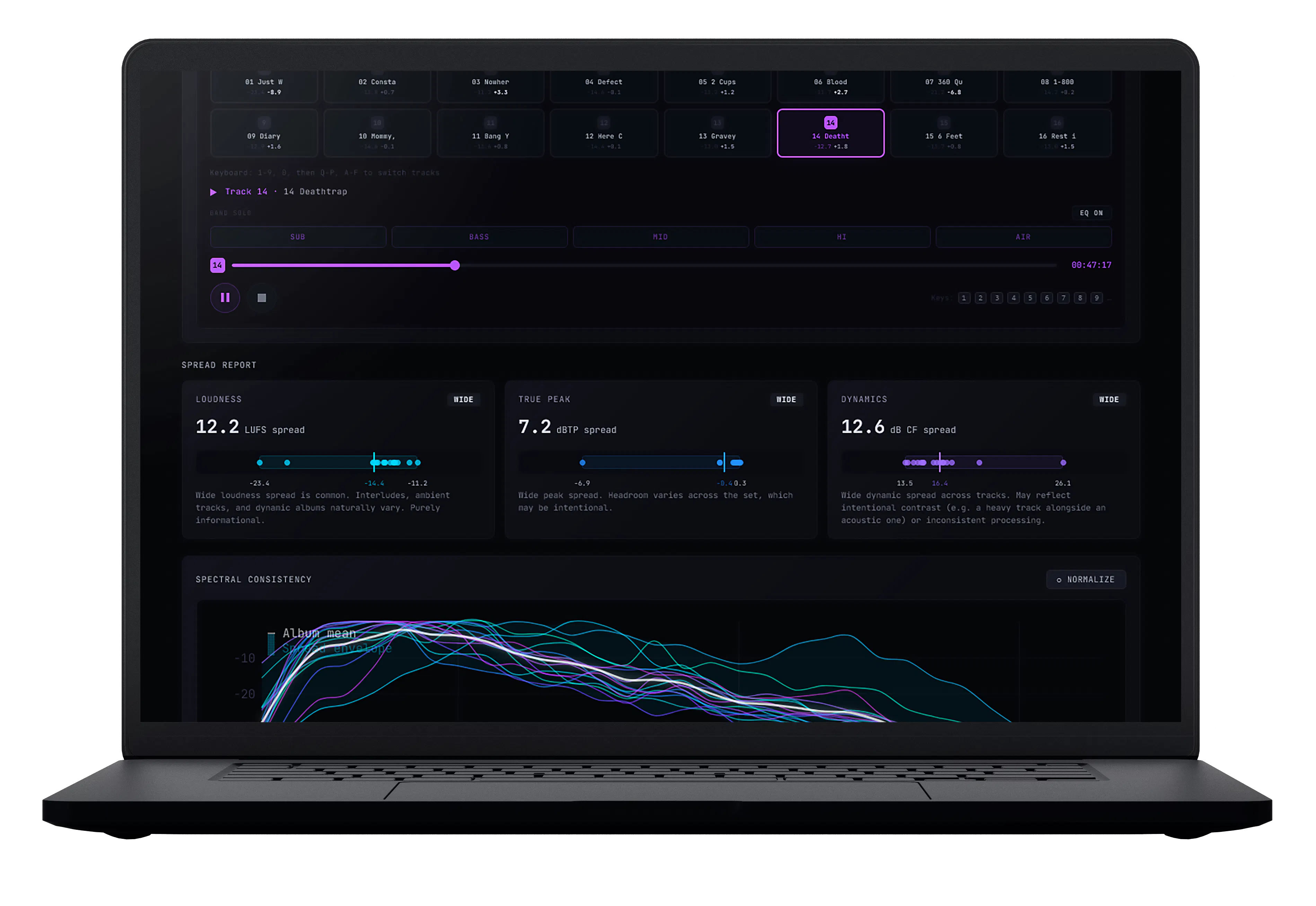The height and width of the screenshot is (906, 1316).
Task: Click key hint 6
Action: pos(1047,298)
